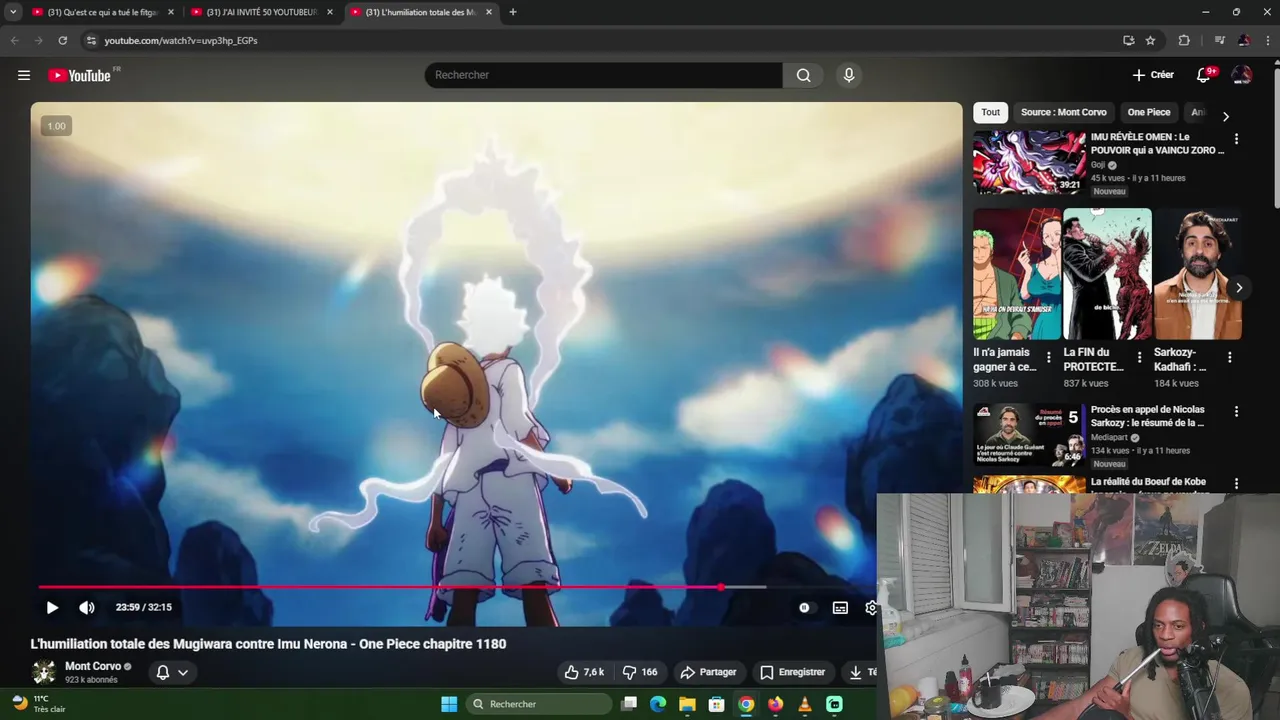Go back in browser history

[14, 40]
